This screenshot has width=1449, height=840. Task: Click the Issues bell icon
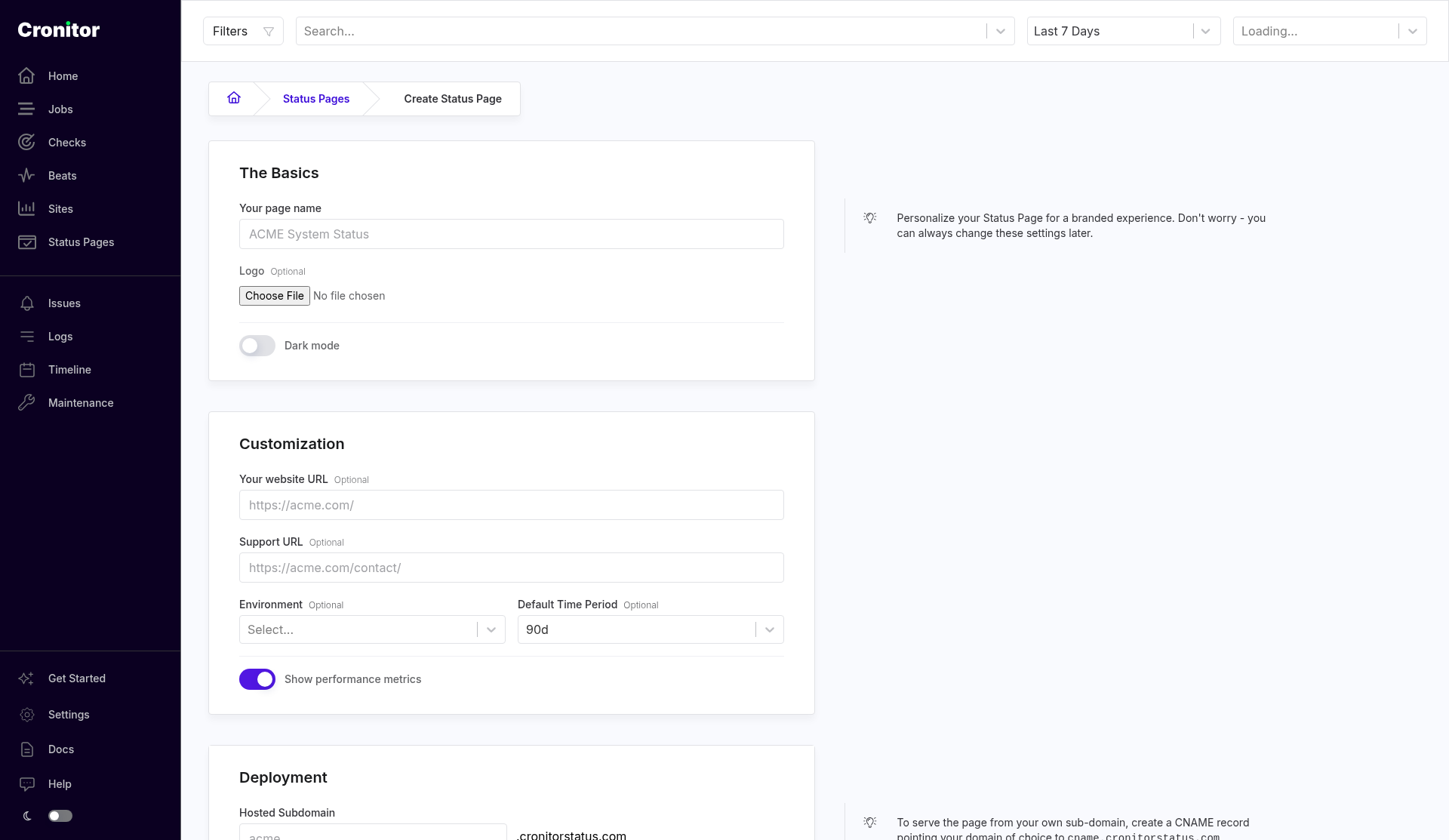pyautogui.click(x=27, y=303)
